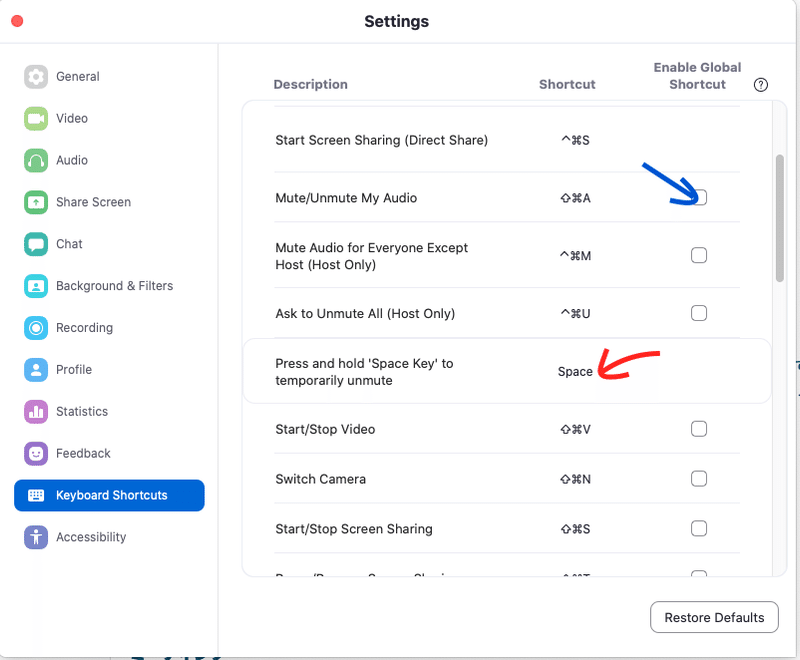Open the Chat bubble icon

(36, 244)
